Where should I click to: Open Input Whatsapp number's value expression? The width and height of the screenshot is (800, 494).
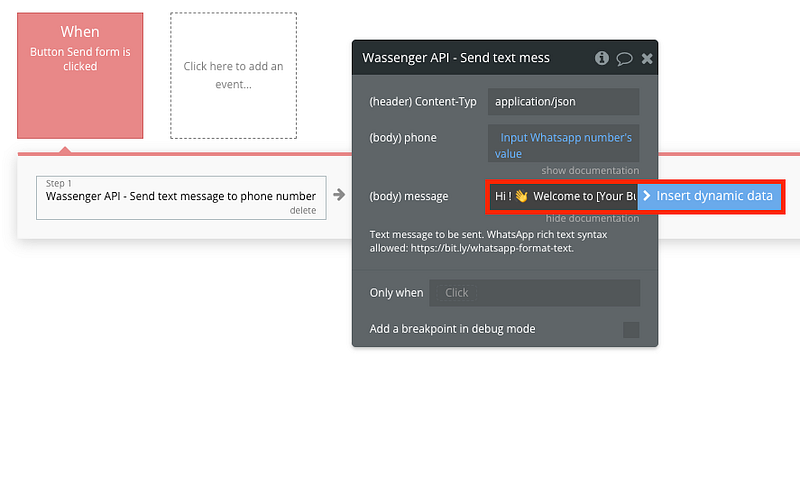[x=564, y=145]
